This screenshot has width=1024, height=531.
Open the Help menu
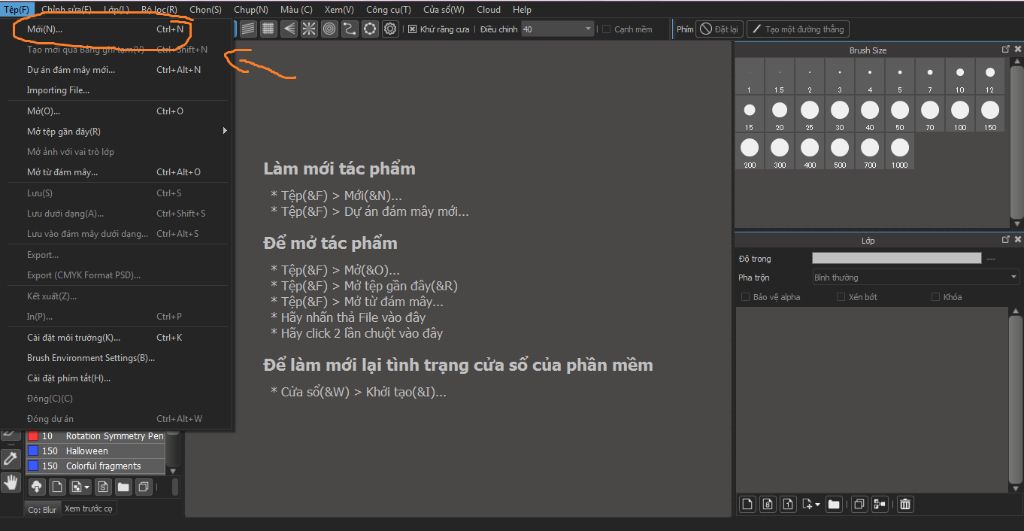tap(522, 9)
